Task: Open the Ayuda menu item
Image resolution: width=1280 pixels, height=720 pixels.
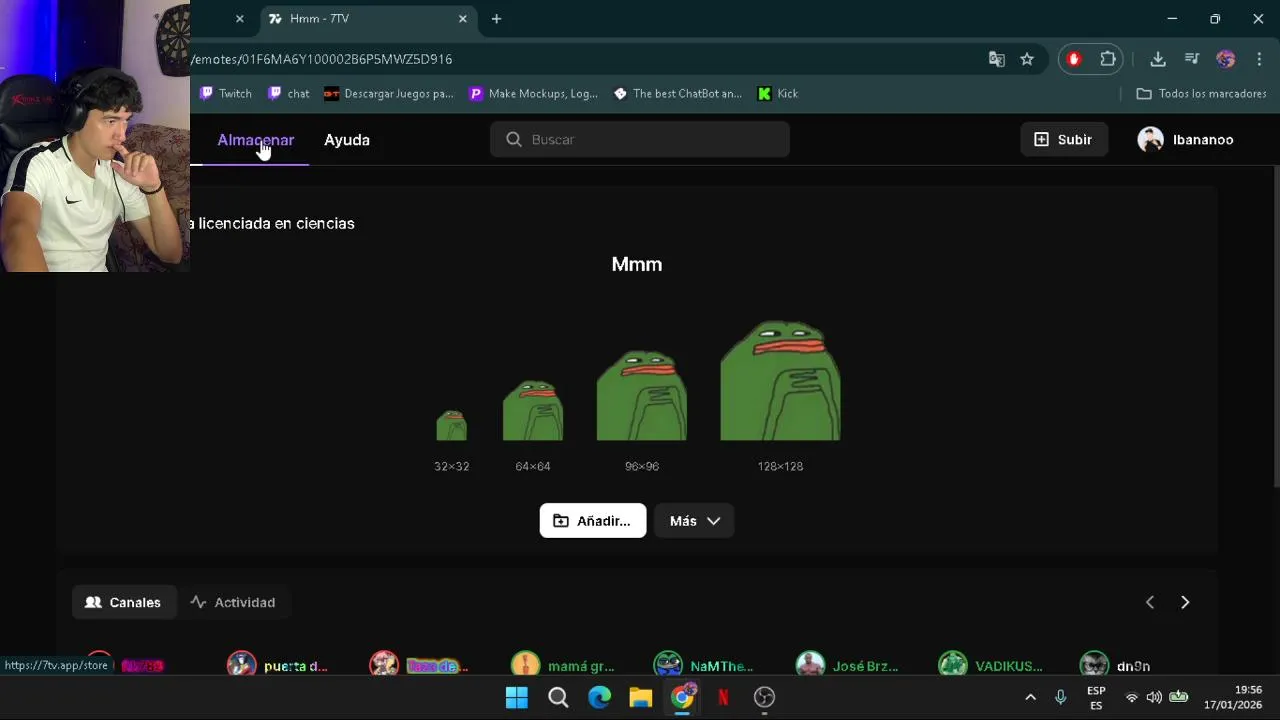Action: click(x=347, y=140)
